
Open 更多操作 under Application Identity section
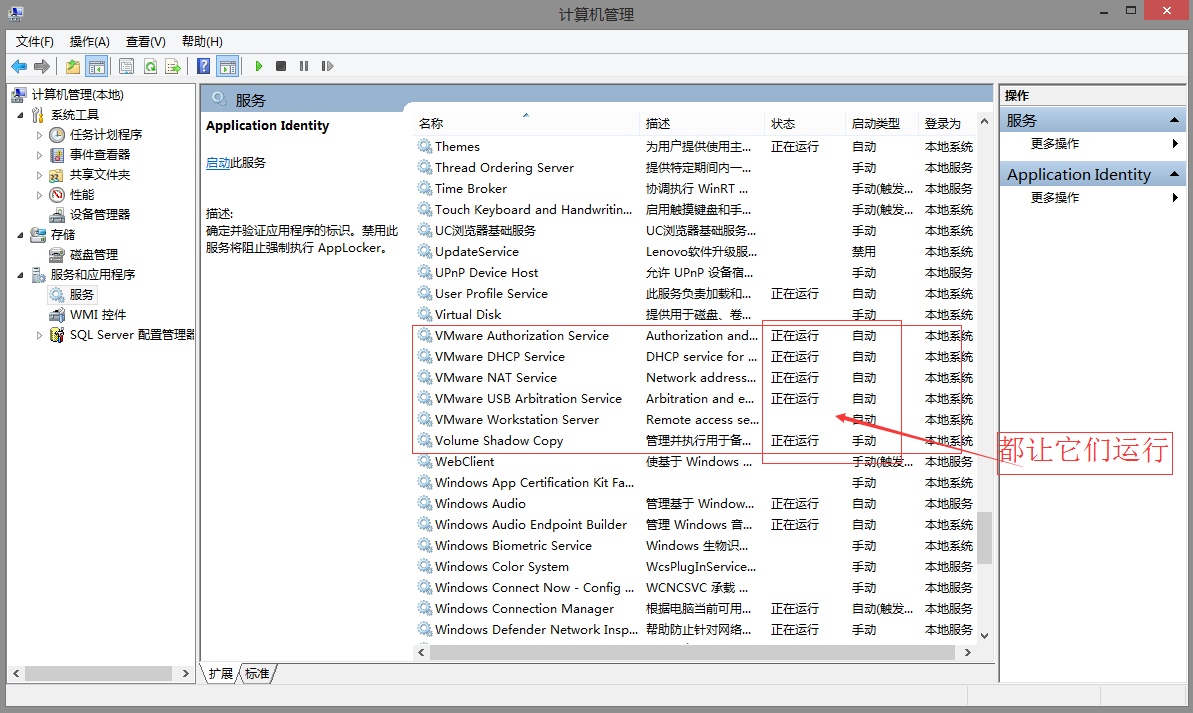1055,198
